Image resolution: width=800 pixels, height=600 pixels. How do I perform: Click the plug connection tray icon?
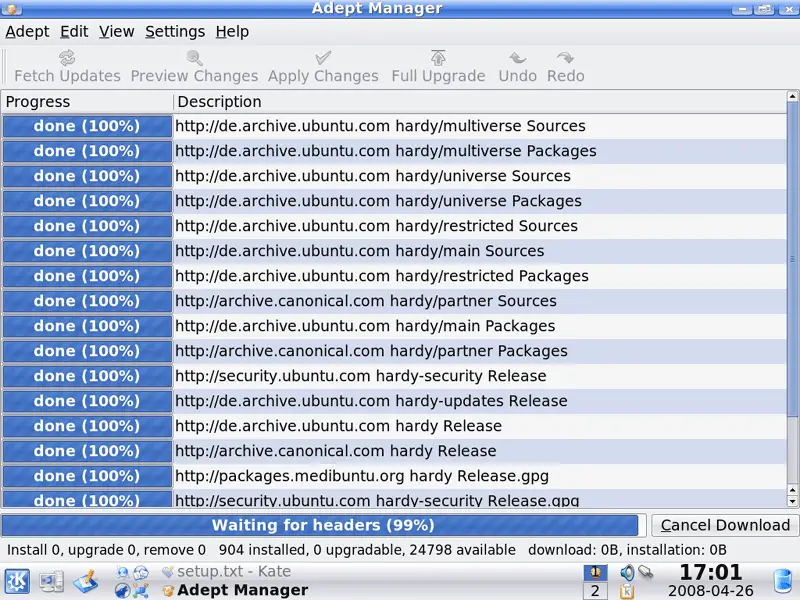[x=645, y=572]
